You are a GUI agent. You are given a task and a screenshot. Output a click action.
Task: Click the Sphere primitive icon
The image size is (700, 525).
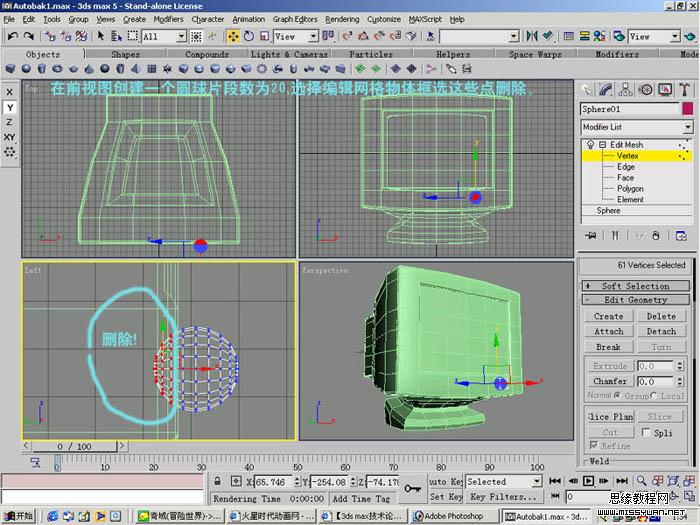26,69
